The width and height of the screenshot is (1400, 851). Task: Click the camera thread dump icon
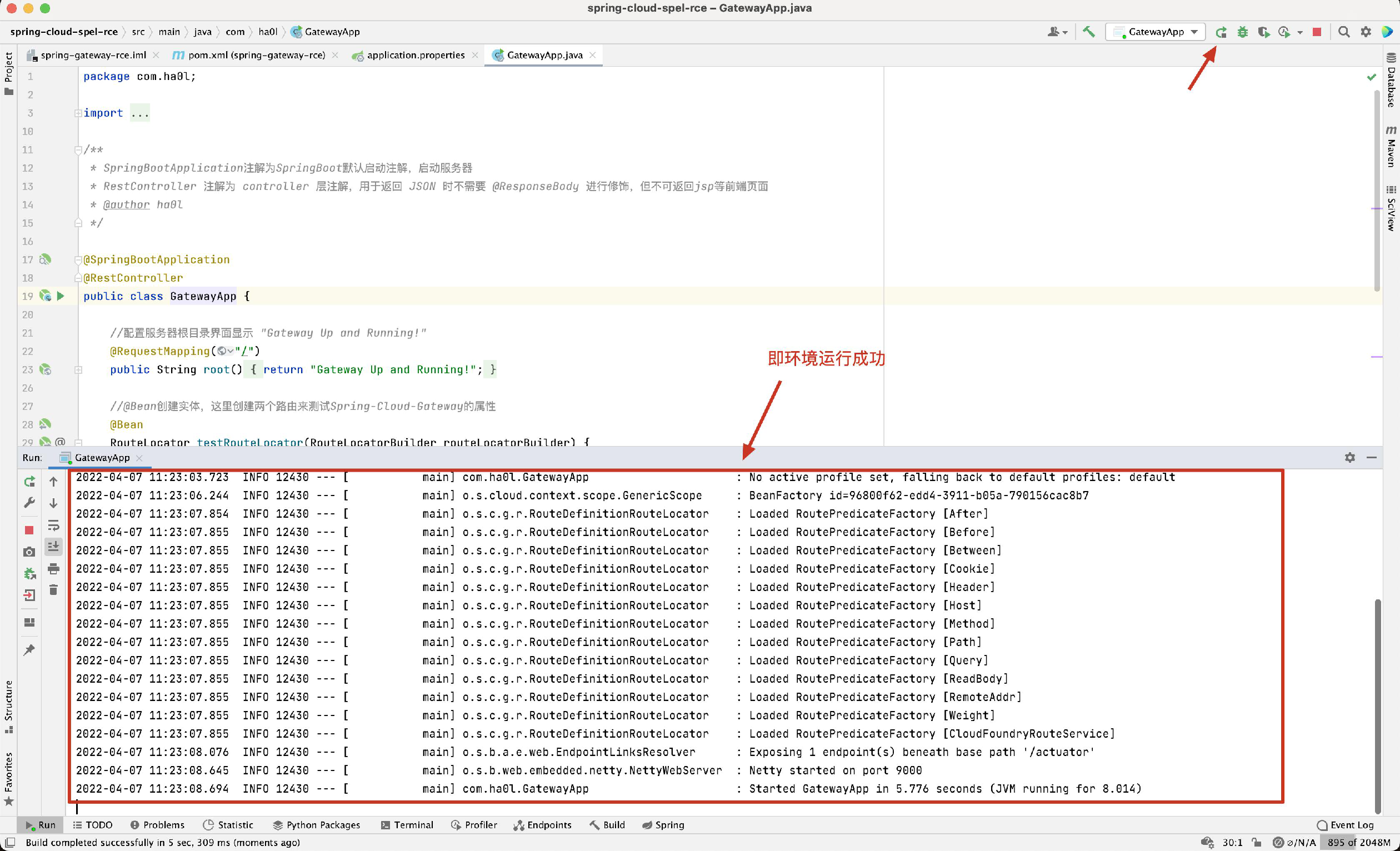[29, 552]
